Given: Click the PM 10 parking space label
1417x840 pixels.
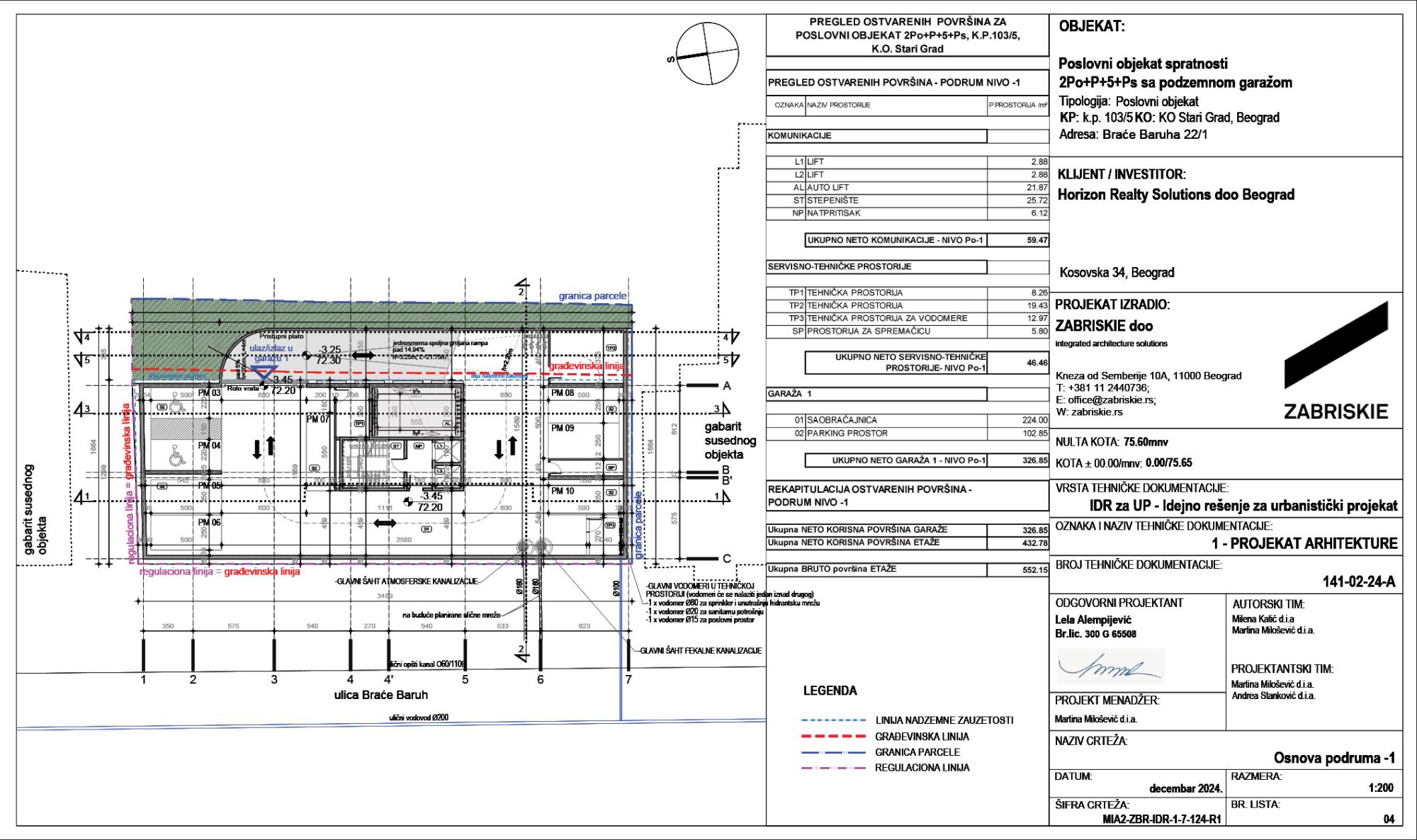Looking at the screenshot, I should click(x=563, y=491).
